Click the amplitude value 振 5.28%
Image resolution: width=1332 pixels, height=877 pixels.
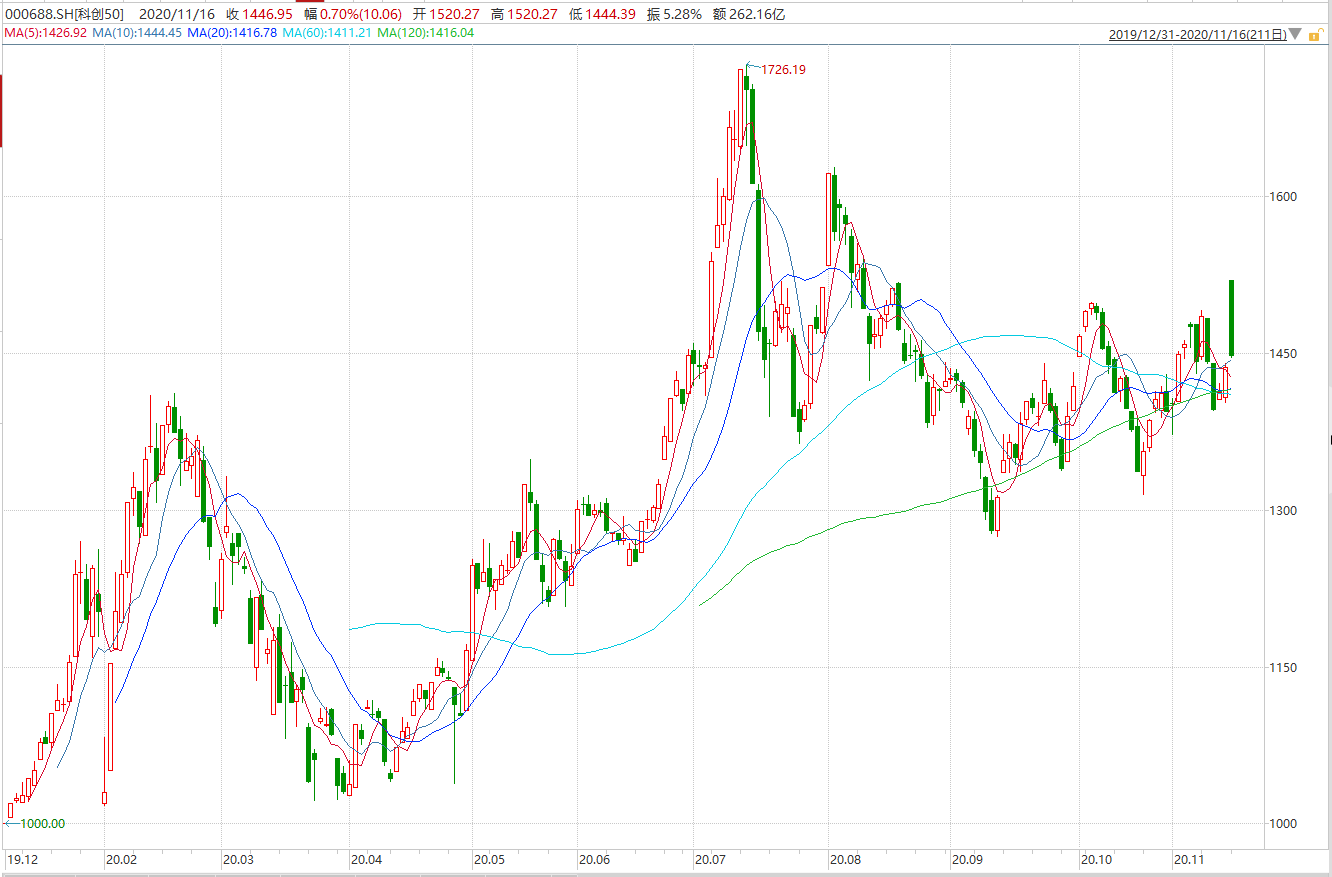point(673,14)
